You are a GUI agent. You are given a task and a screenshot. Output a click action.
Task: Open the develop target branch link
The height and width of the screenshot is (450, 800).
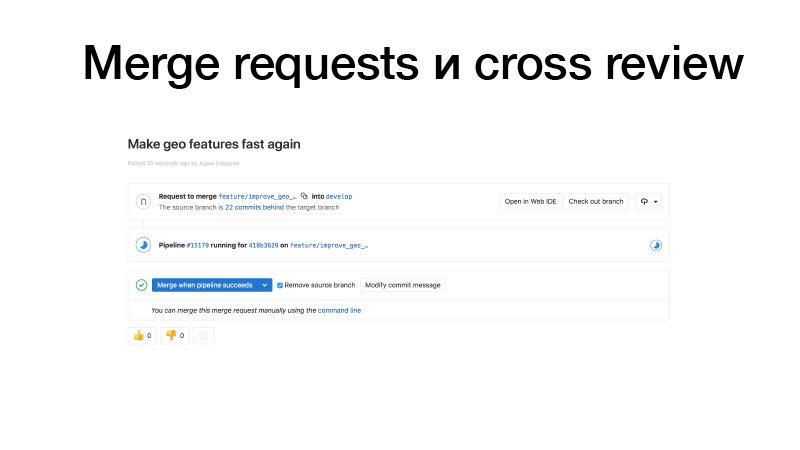(x=339, y=196)
